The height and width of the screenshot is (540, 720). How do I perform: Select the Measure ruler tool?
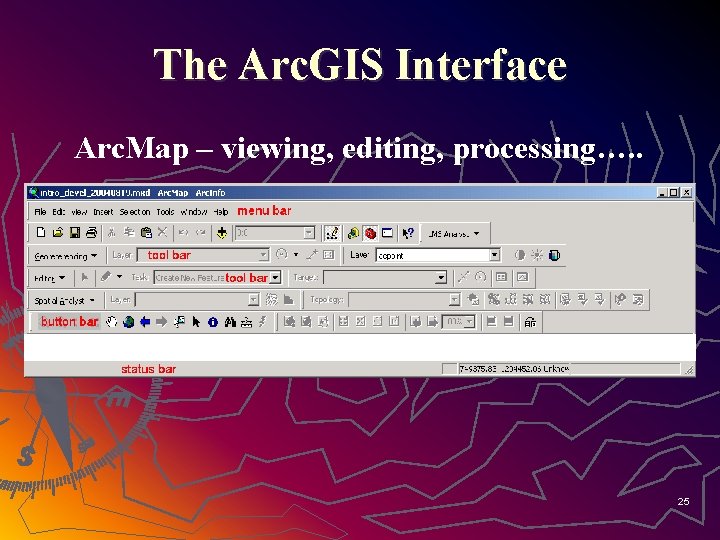[x=247, y=322]
